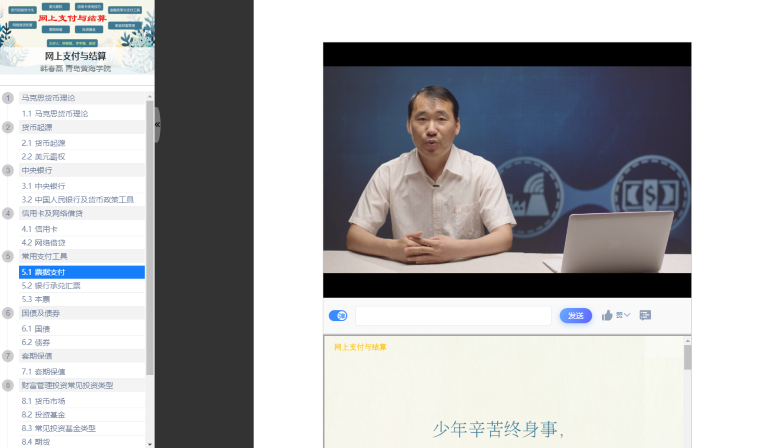Click the thumbs-up like icon

click(x=607, y=315)
